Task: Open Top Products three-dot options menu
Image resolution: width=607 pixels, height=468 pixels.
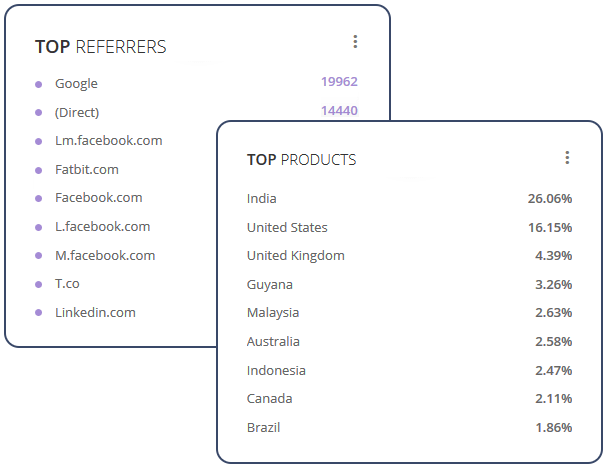Action: 567,158
